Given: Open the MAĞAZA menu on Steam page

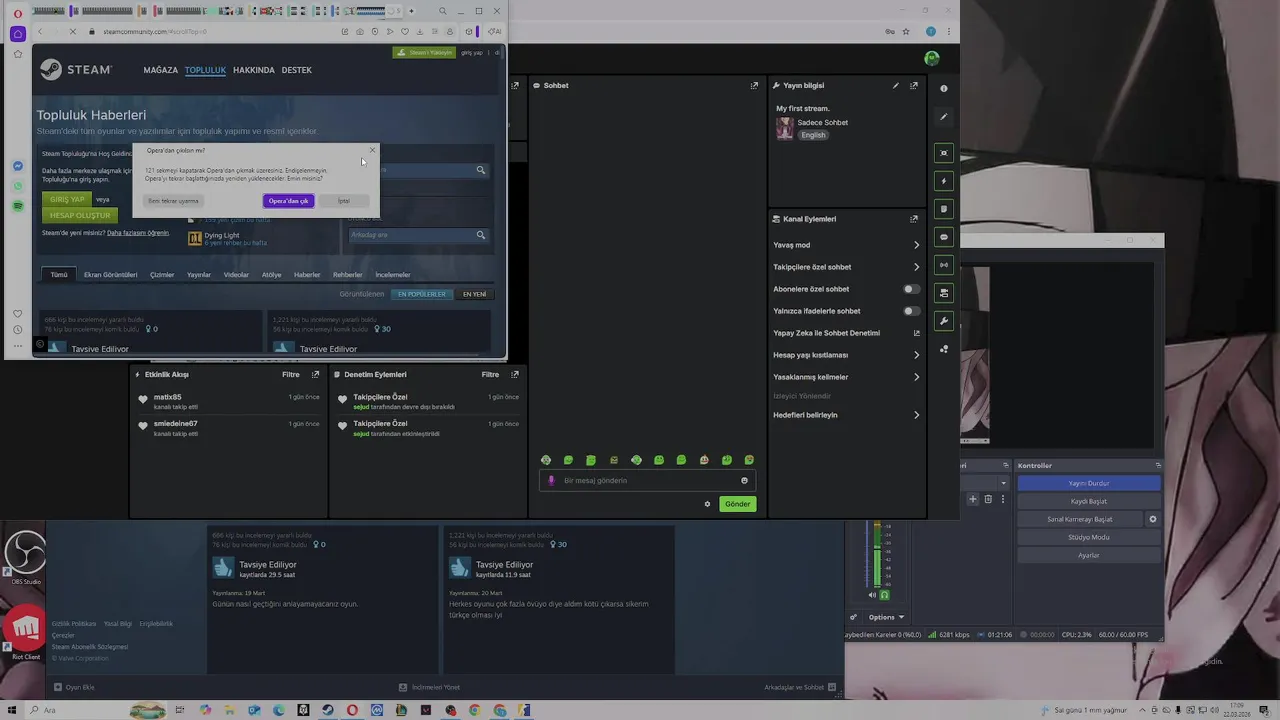Looking at the screenshot, I should [160, 70].
